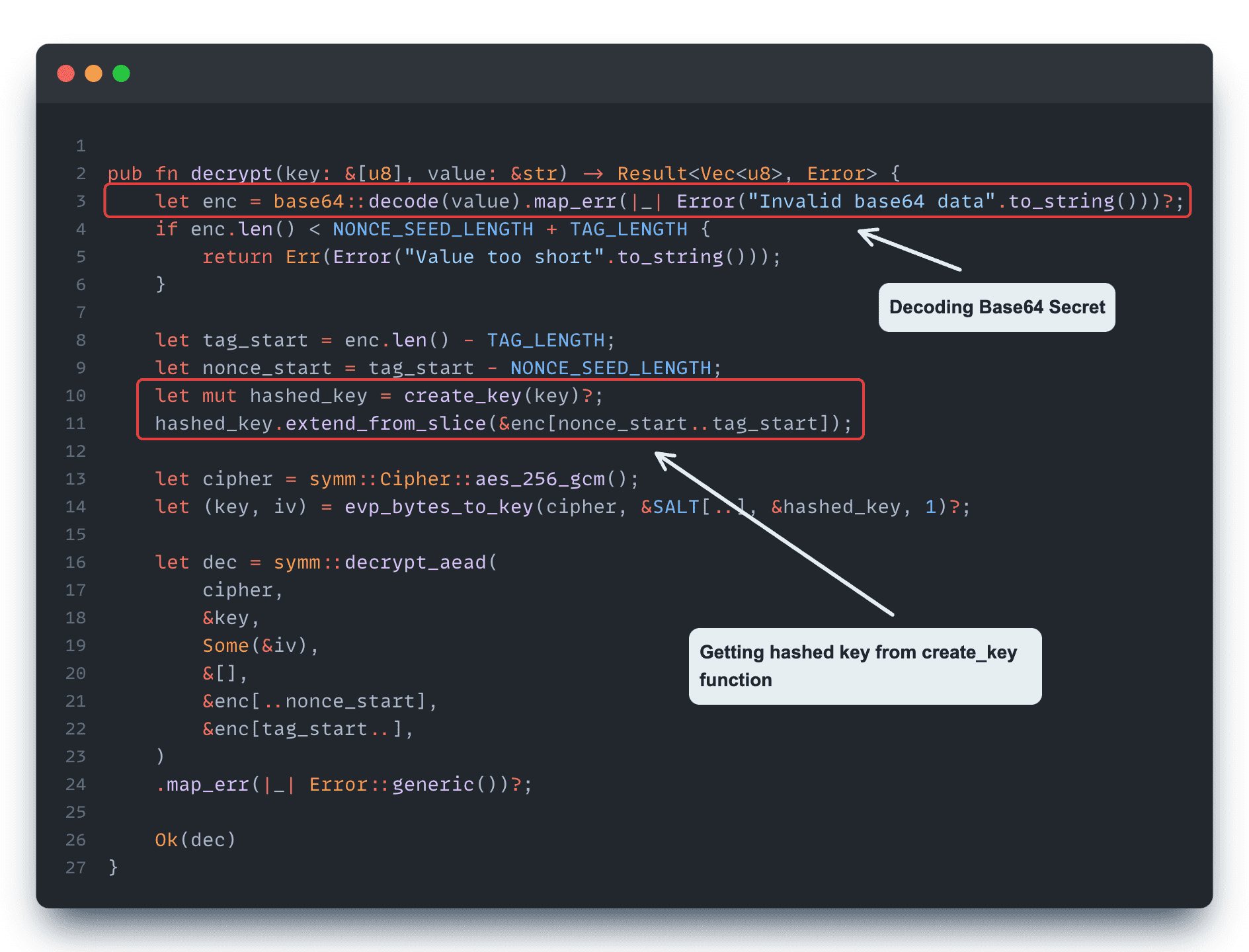1249x952 pixels.
Task: Click line number 3 in the gutter
Action: tap(81, 201)
